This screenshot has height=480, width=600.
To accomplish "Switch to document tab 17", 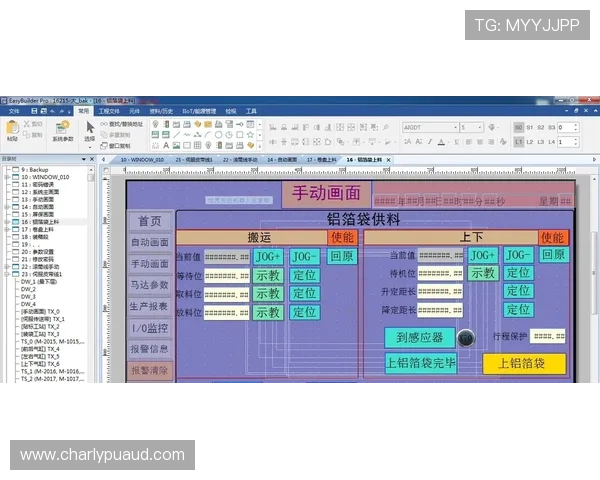I will (x=321, y=160).
